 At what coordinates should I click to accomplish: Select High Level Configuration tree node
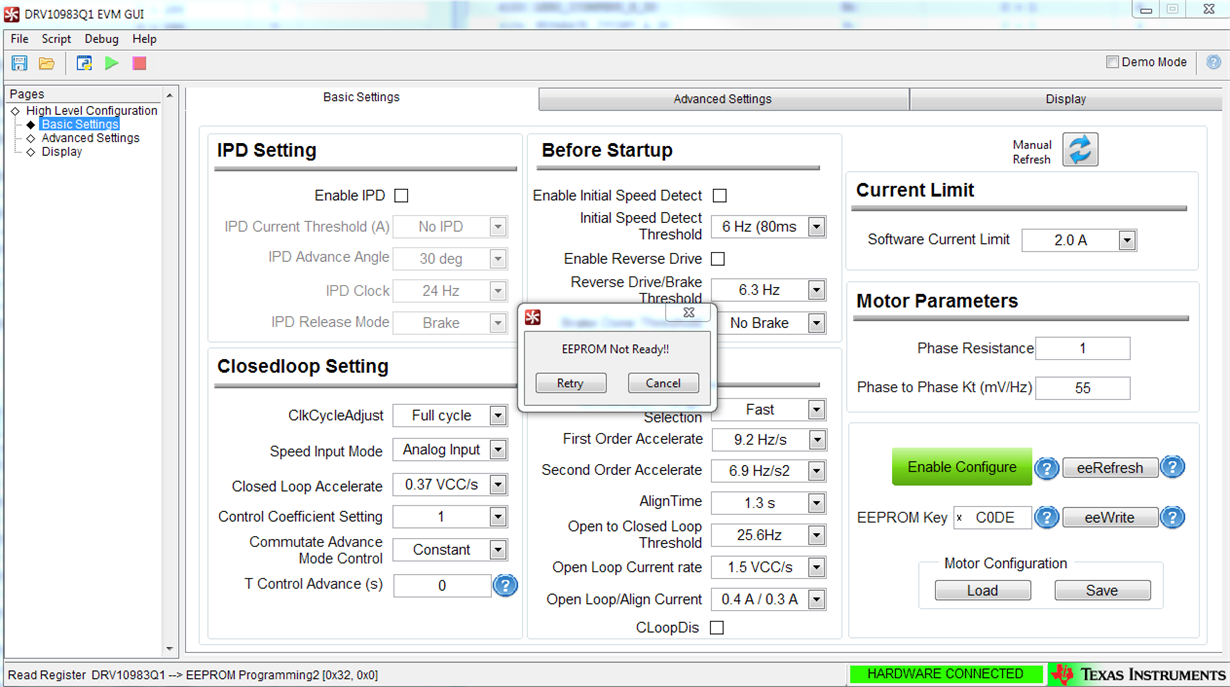point(92,111)
